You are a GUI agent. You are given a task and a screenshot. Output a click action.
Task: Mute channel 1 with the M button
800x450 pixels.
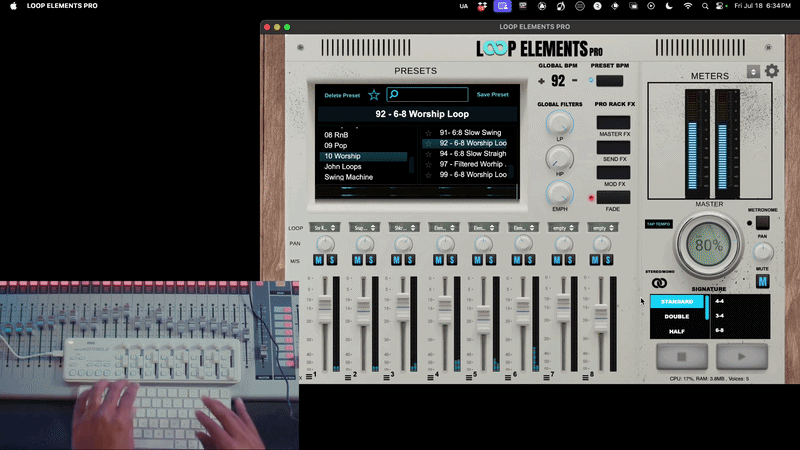(x=318, y=260)
